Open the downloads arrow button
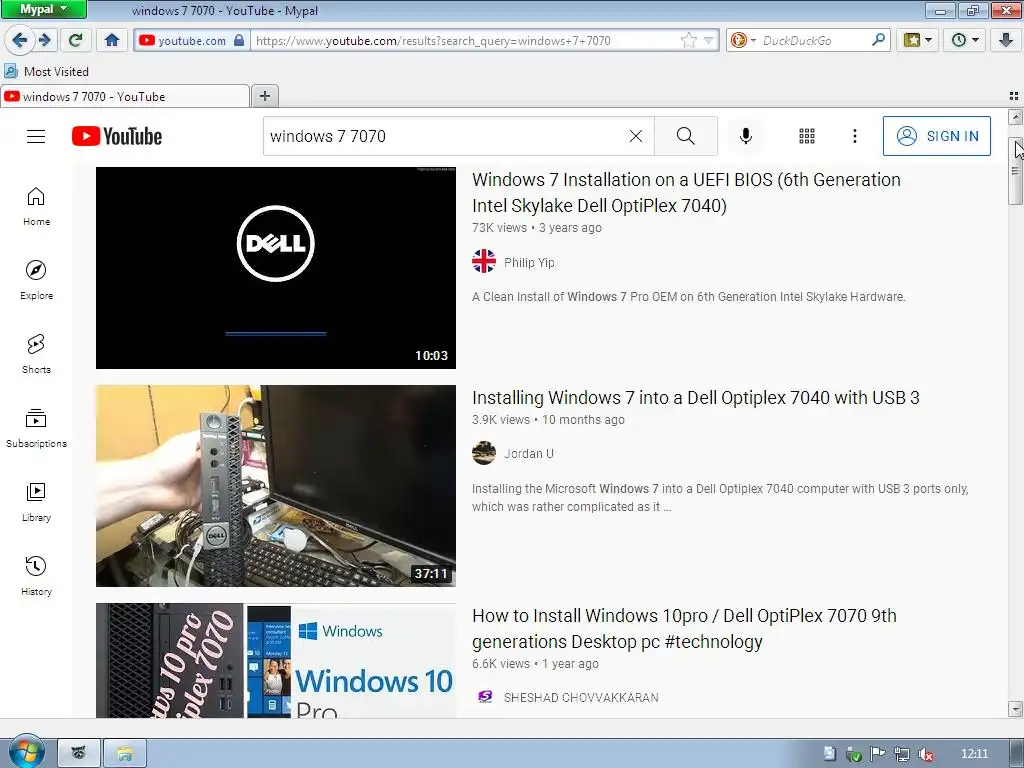The width and height of the screenshot is (1024, 768). click(x=1006, y=40)
